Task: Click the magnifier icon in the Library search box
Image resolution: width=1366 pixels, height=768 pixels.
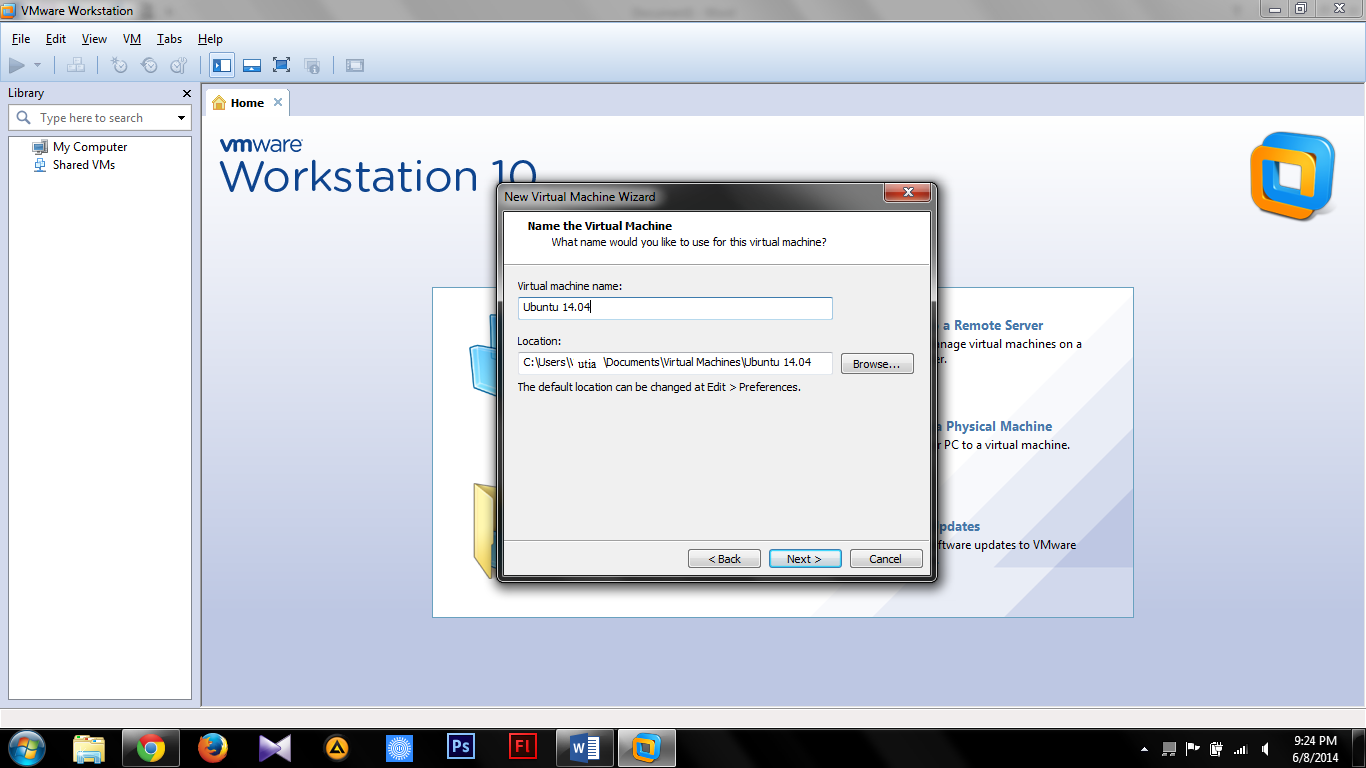Action: tap(24, 118)
